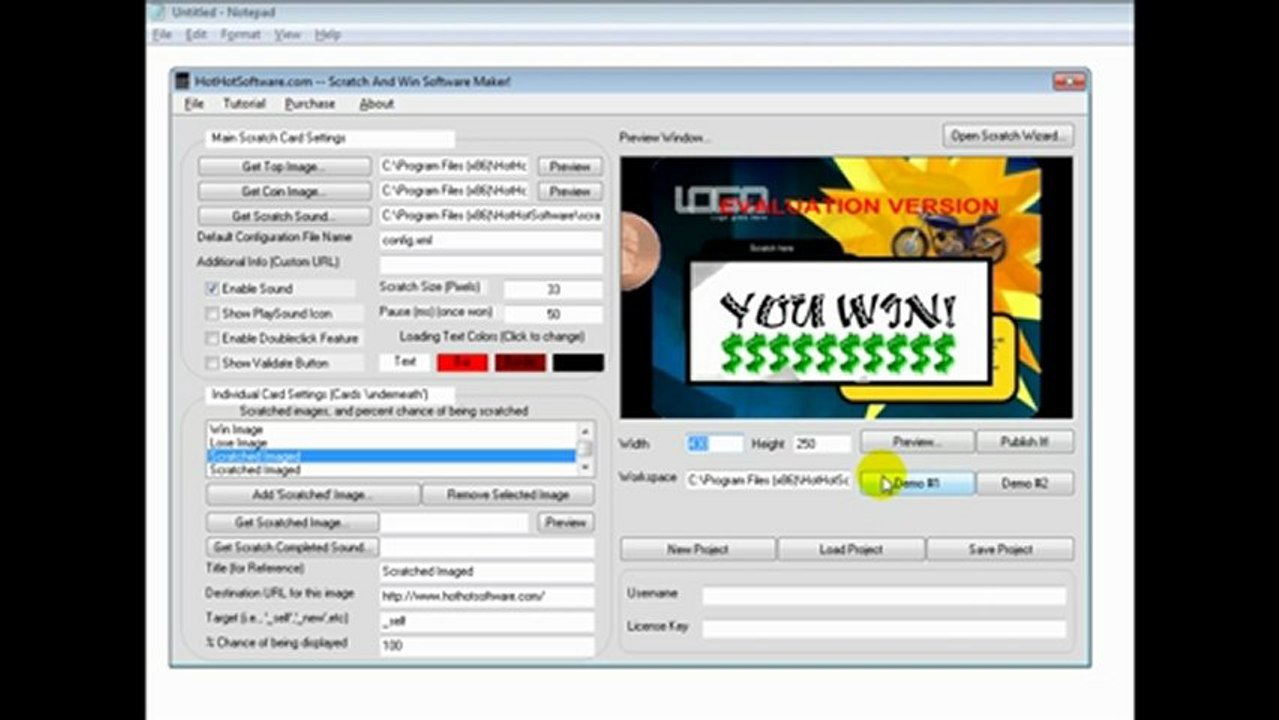
Task: Click the Scratch Size pixels field
Action: coord(553,290)
